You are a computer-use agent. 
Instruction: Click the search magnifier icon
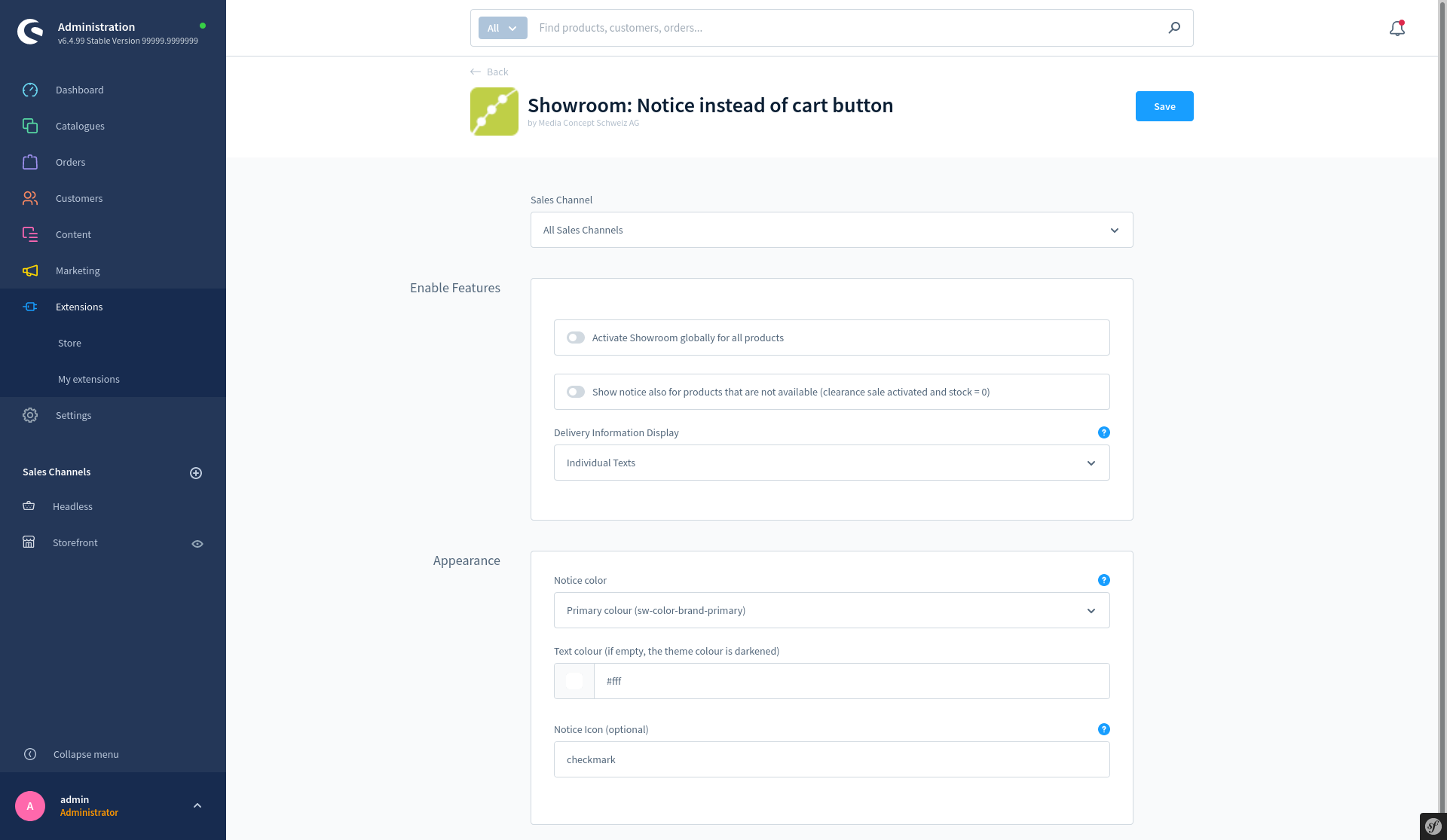click(1174, 28)
